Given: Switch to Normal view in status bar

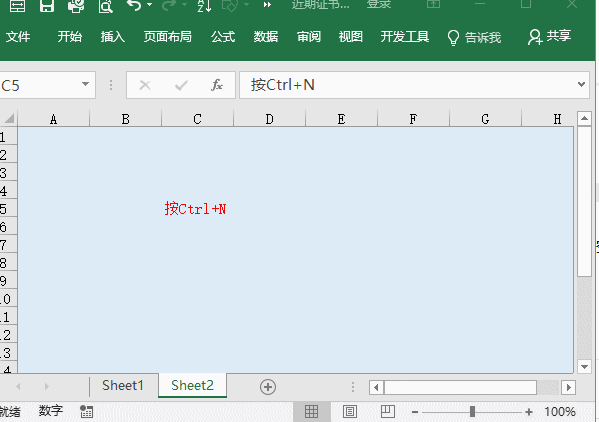Looking at the screenshot, I should [311, 411].
